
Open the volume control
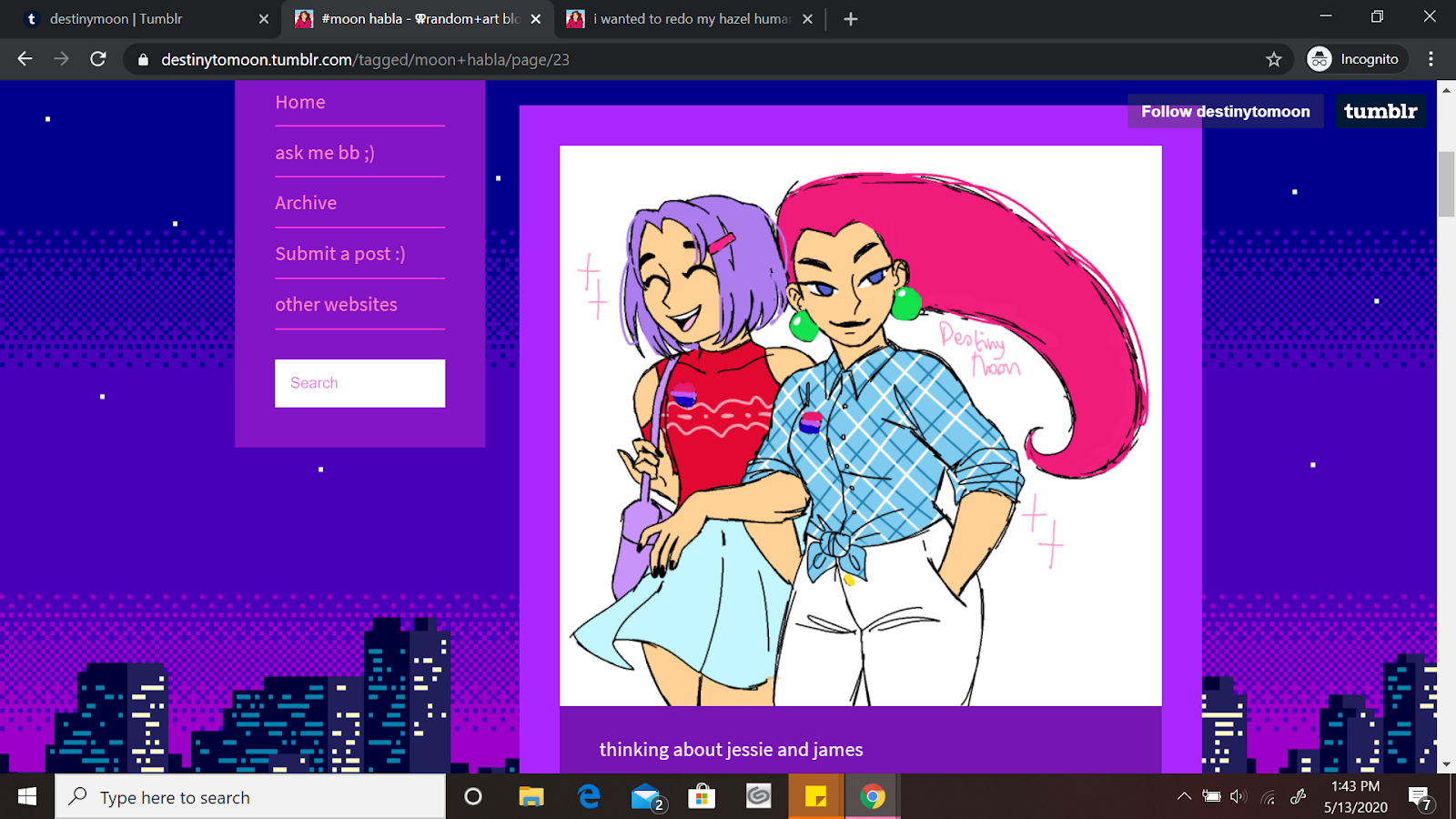coord(1238,796)
